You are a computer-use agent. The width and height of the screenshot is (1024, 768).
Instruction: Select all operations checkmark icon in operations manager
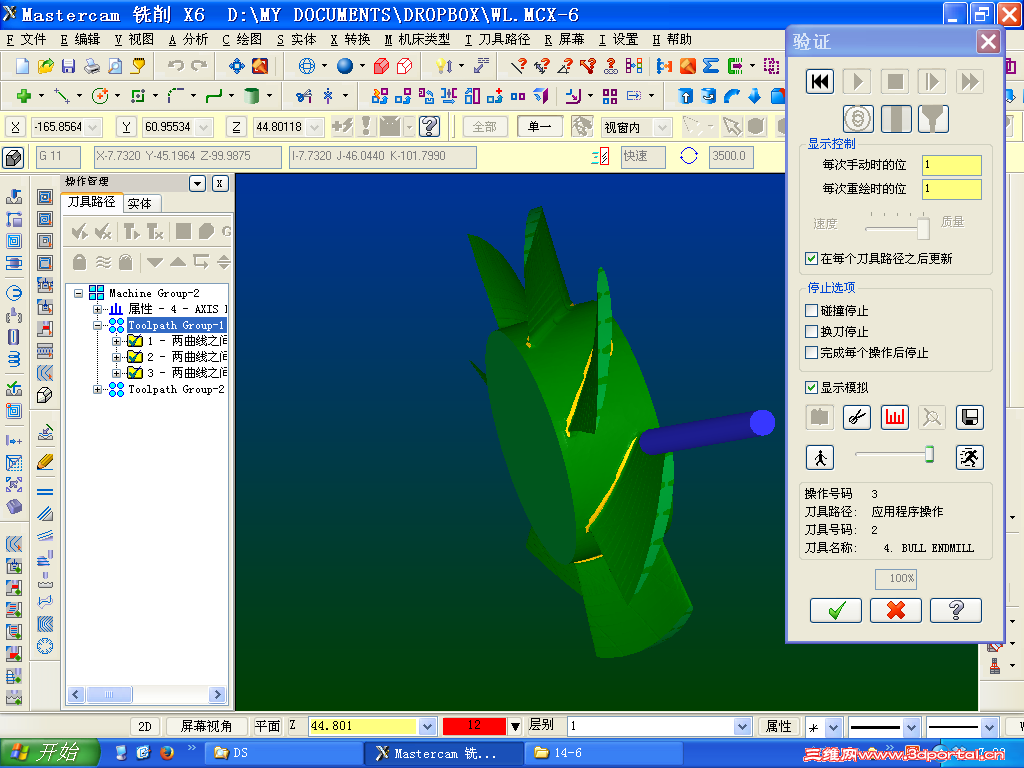(x=80, y=231)
